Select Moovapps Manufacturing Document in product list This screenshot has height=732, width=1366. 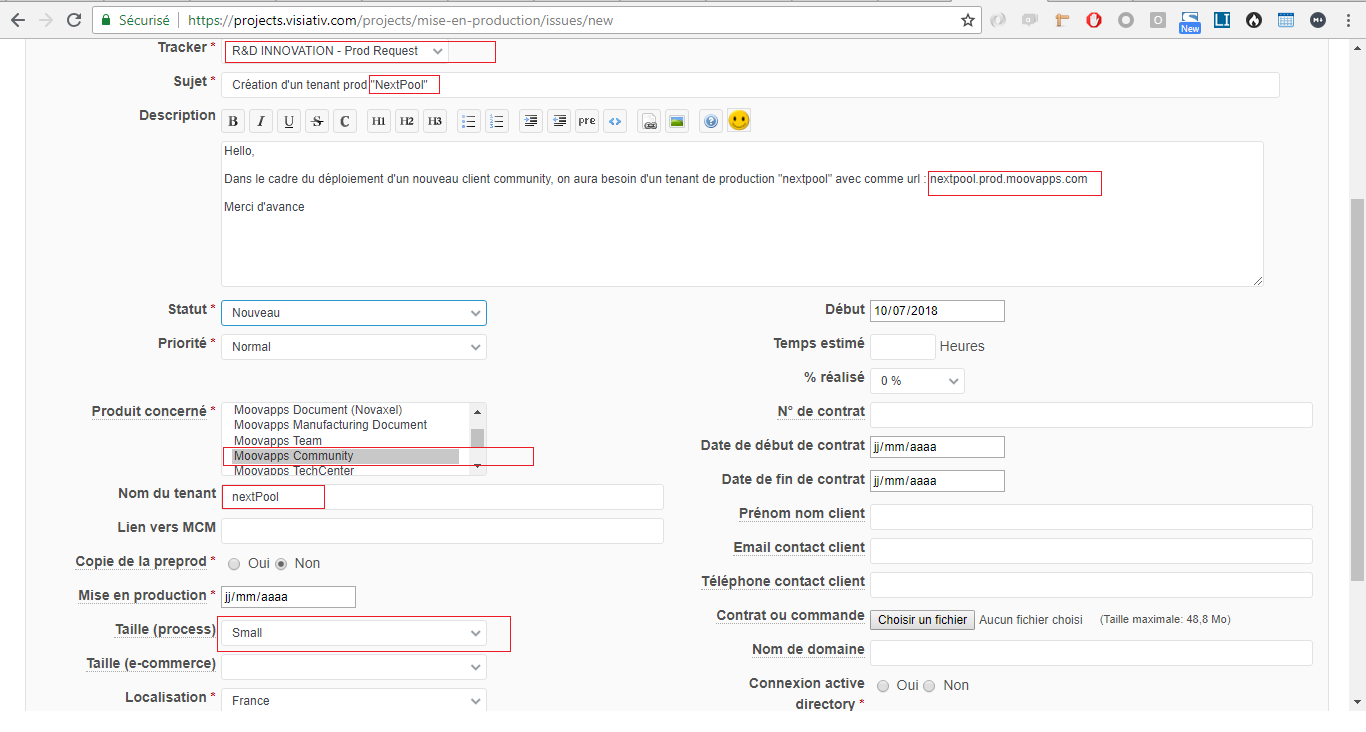(x=346, y=425)
